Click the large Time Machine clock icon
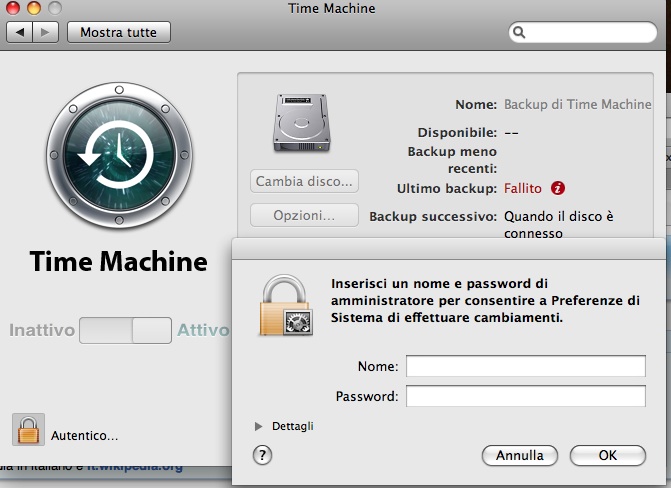This screenshot has width=671, height=488. 119,155
